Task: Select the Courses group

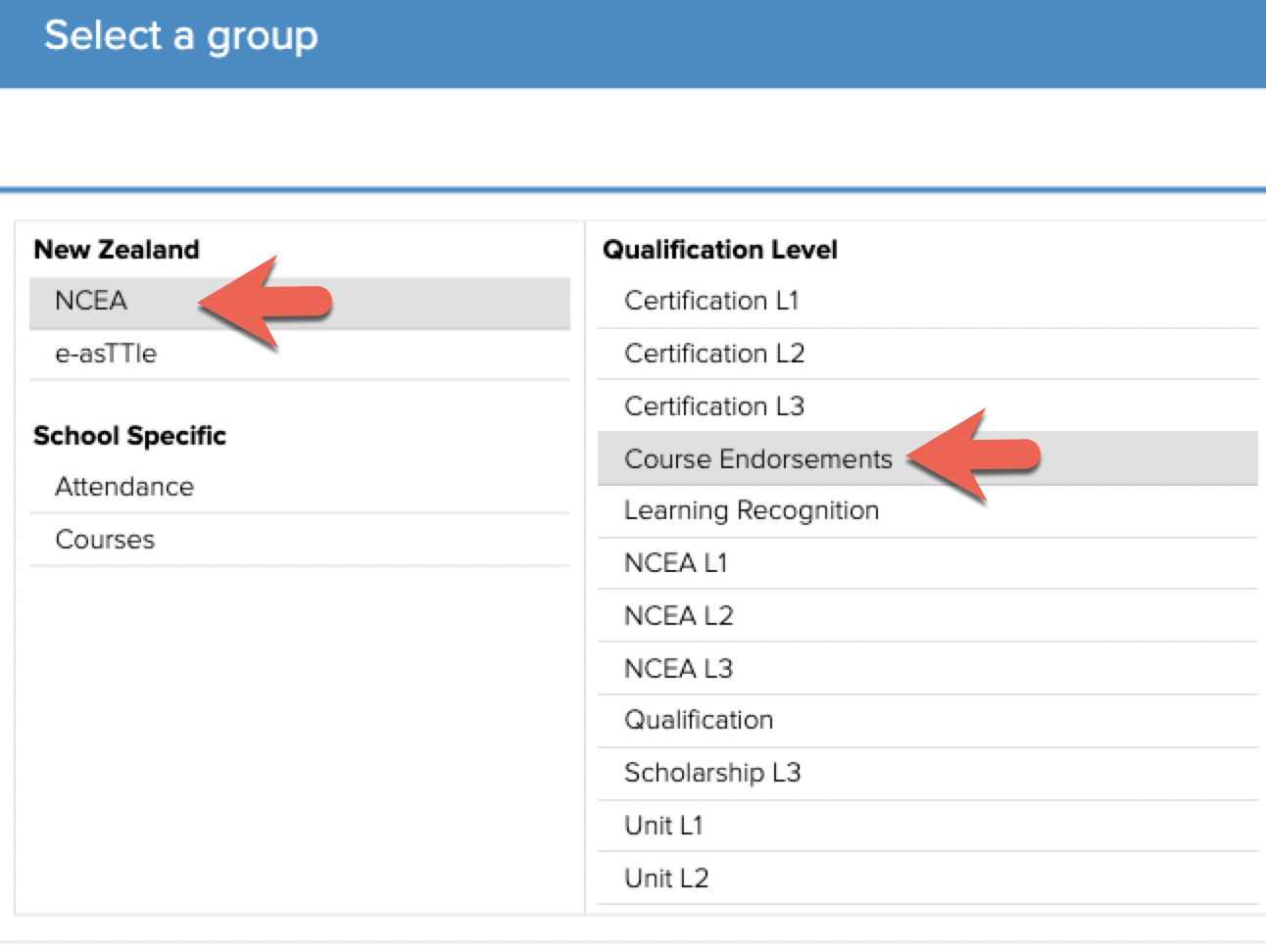Action: tap(105, 540)
